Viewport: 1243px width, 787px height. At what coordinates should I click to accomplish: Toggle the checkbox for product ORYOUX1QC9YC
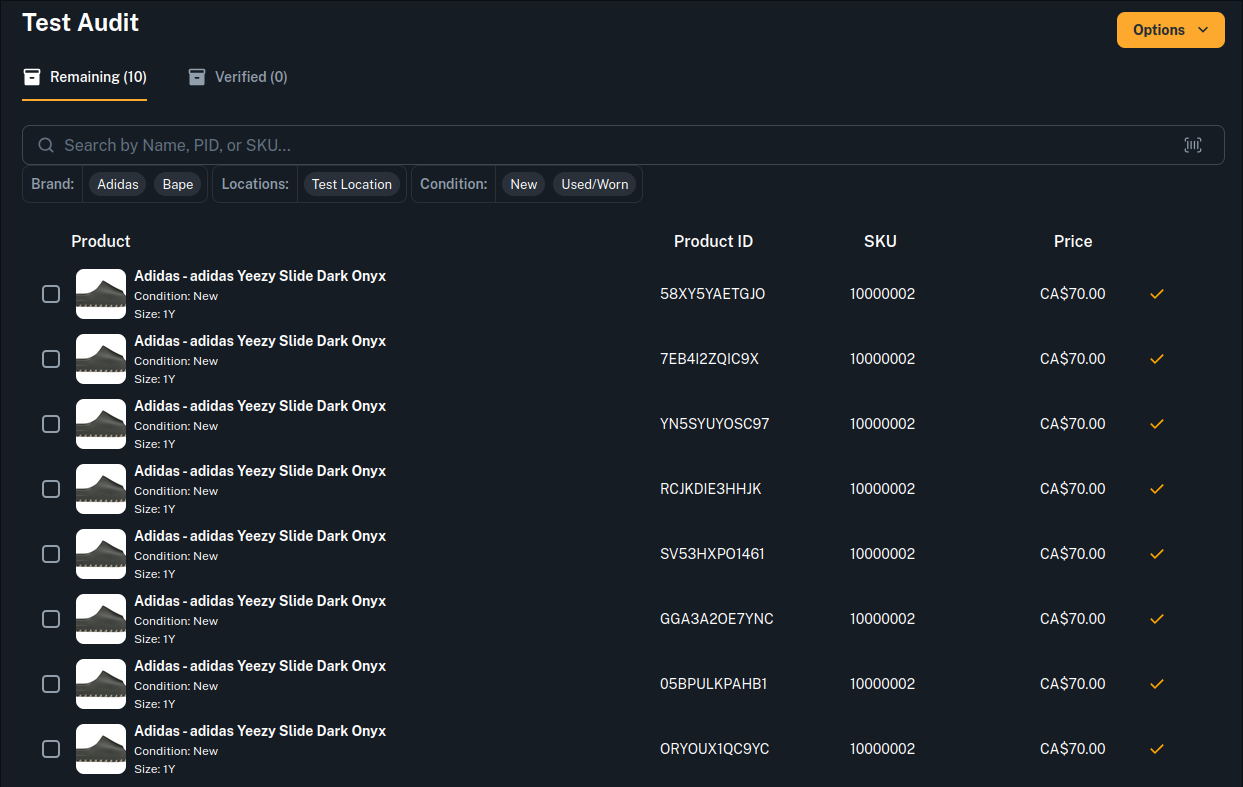coord(51,749)
